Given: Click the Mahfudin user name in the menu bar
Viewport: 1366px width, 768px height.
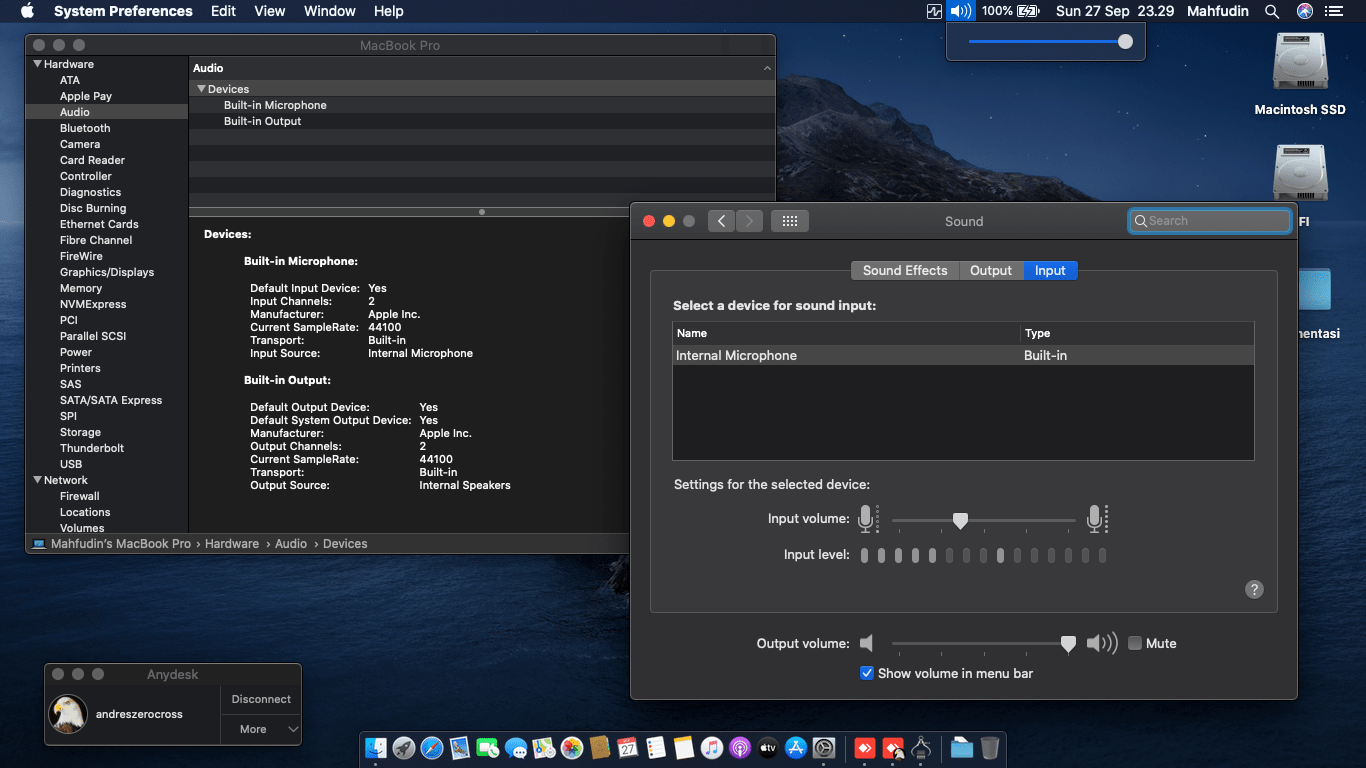Looking at the screenshot, I should pos(1217,11).
